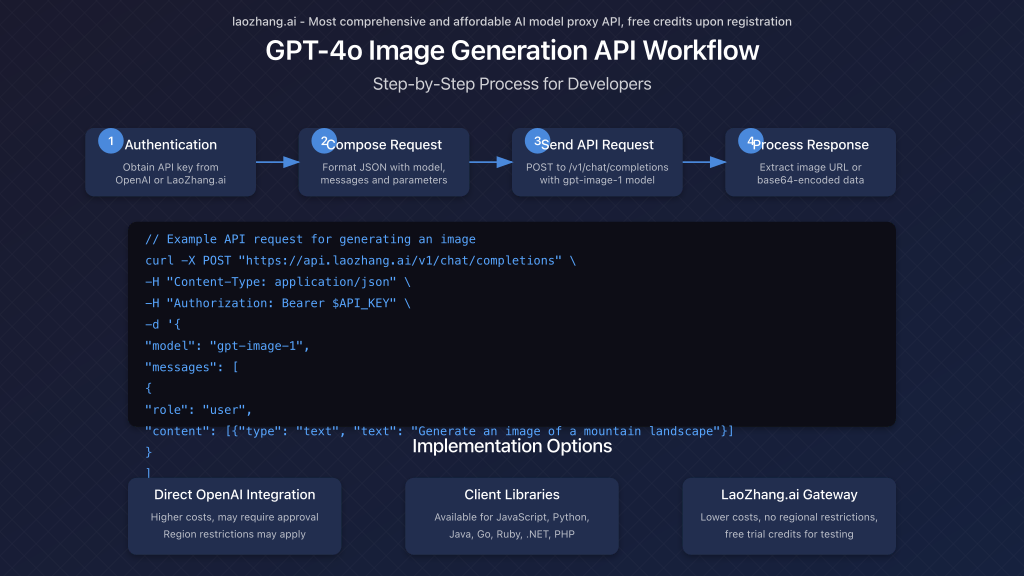Click the Process Response step card
The image size is (1024, 576).
point(810,162)
